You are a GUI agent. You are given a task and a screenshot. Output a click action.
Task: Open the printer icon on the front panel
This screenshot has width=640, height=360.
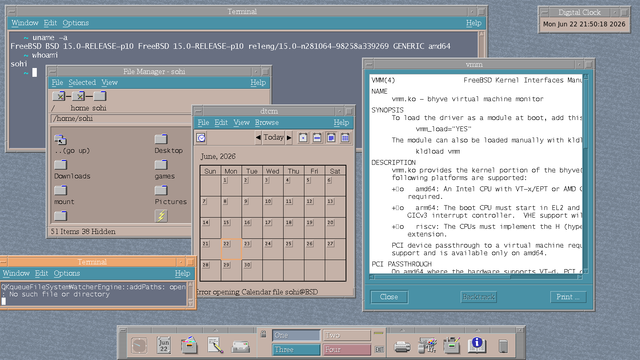(x=402, y=347)
